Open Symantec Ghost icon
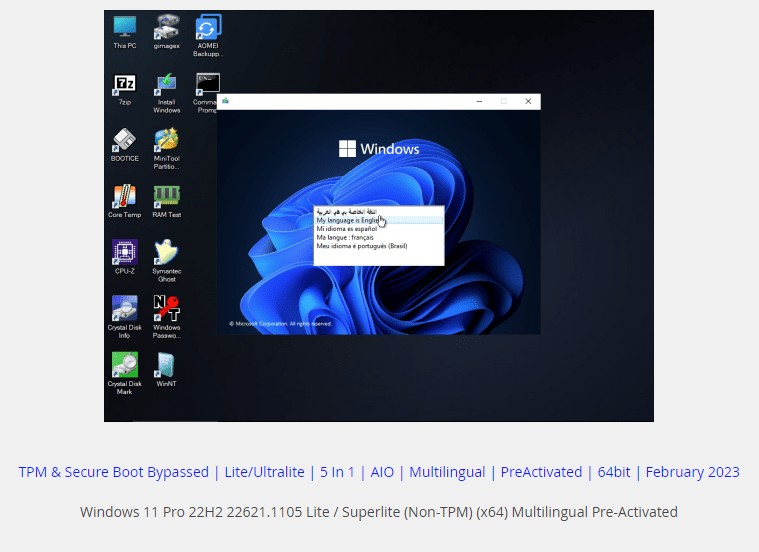Screen dimensions: 759x552 [167, 261]
